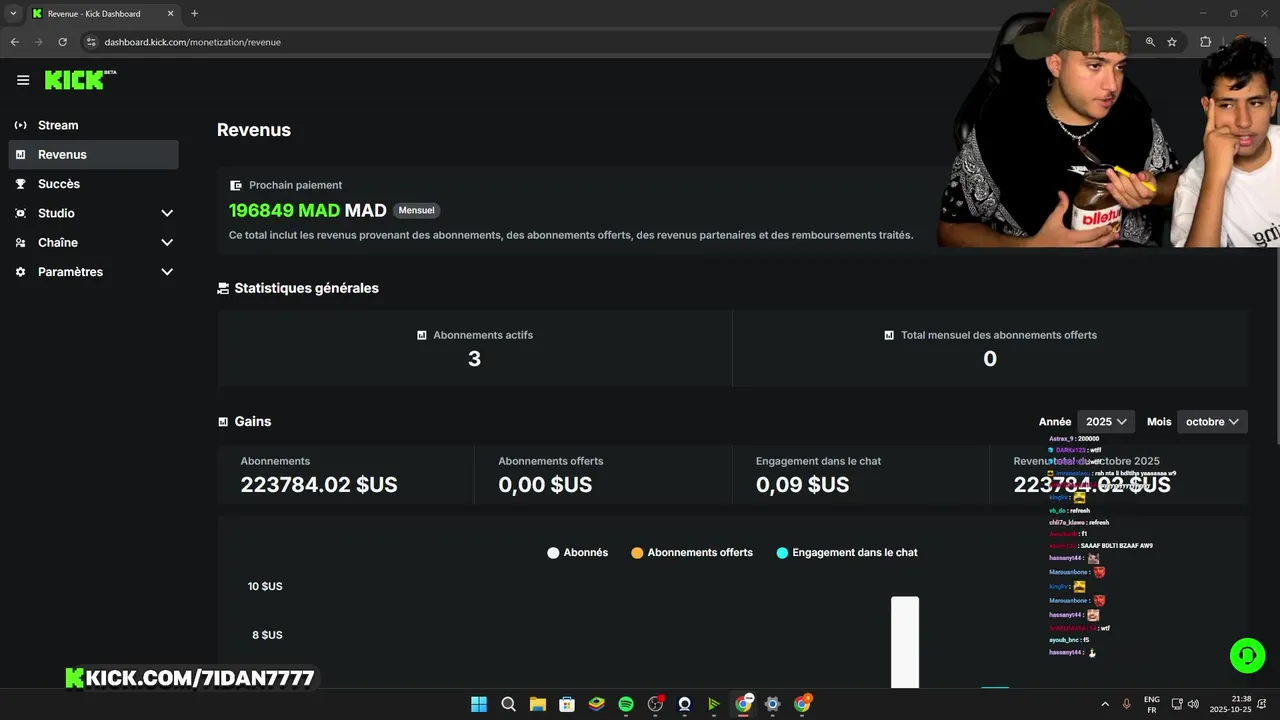Toggle Engagement dans le chat legend item

point(847,552)
